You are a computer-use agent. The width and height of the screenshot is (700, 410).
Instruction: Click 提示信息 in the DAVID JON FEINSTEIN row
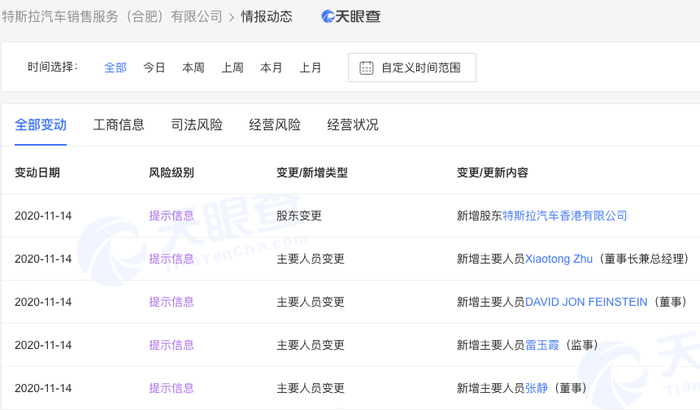[x=171, y=302]
